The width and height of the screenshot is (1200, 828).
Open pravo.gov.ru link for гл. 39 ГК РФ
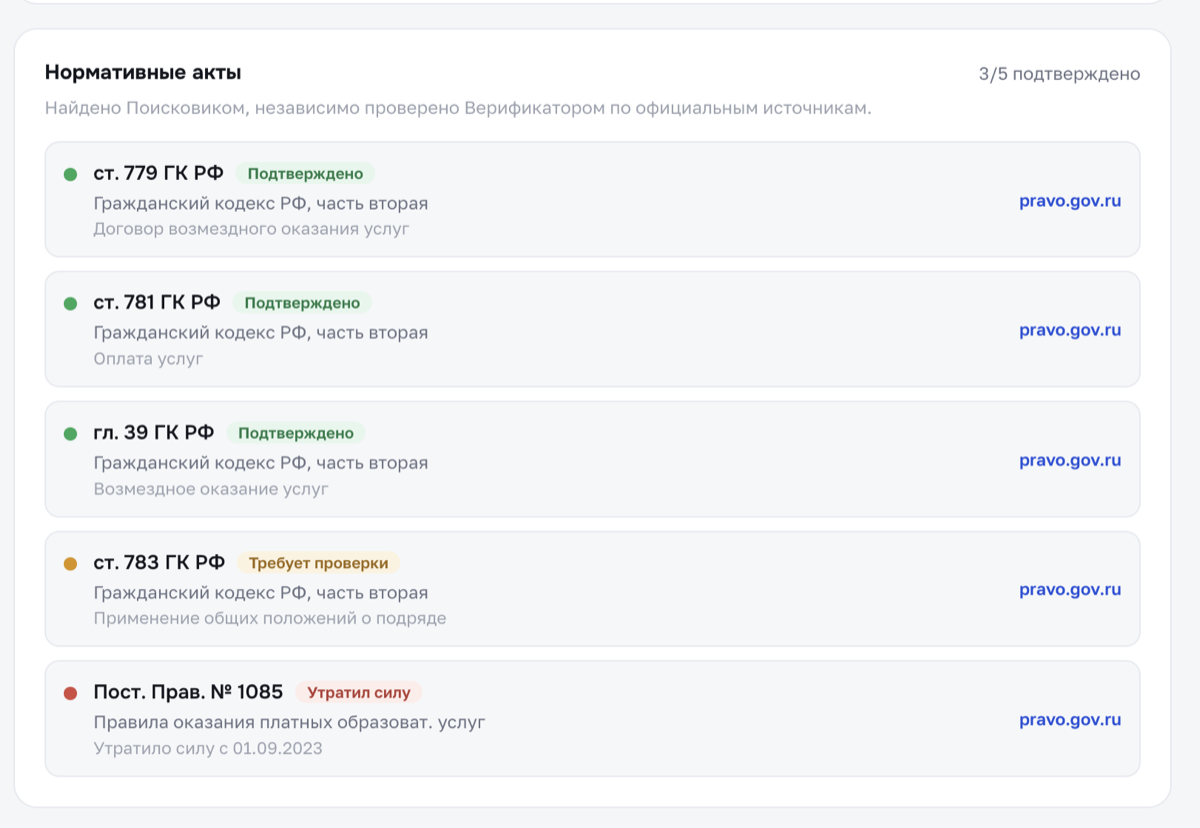[1070, 461]
